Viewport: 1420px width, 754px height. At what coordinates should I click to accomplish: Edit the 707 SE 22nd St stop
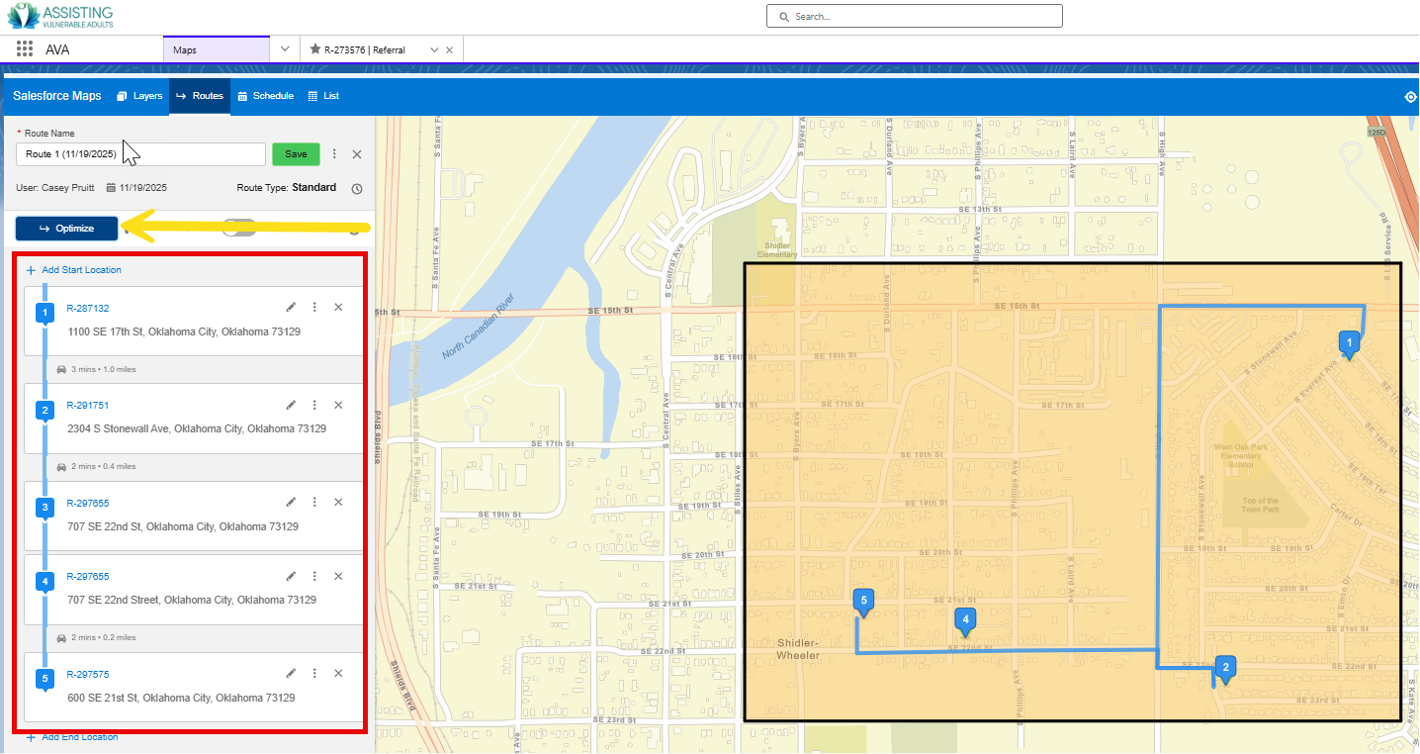291,502
